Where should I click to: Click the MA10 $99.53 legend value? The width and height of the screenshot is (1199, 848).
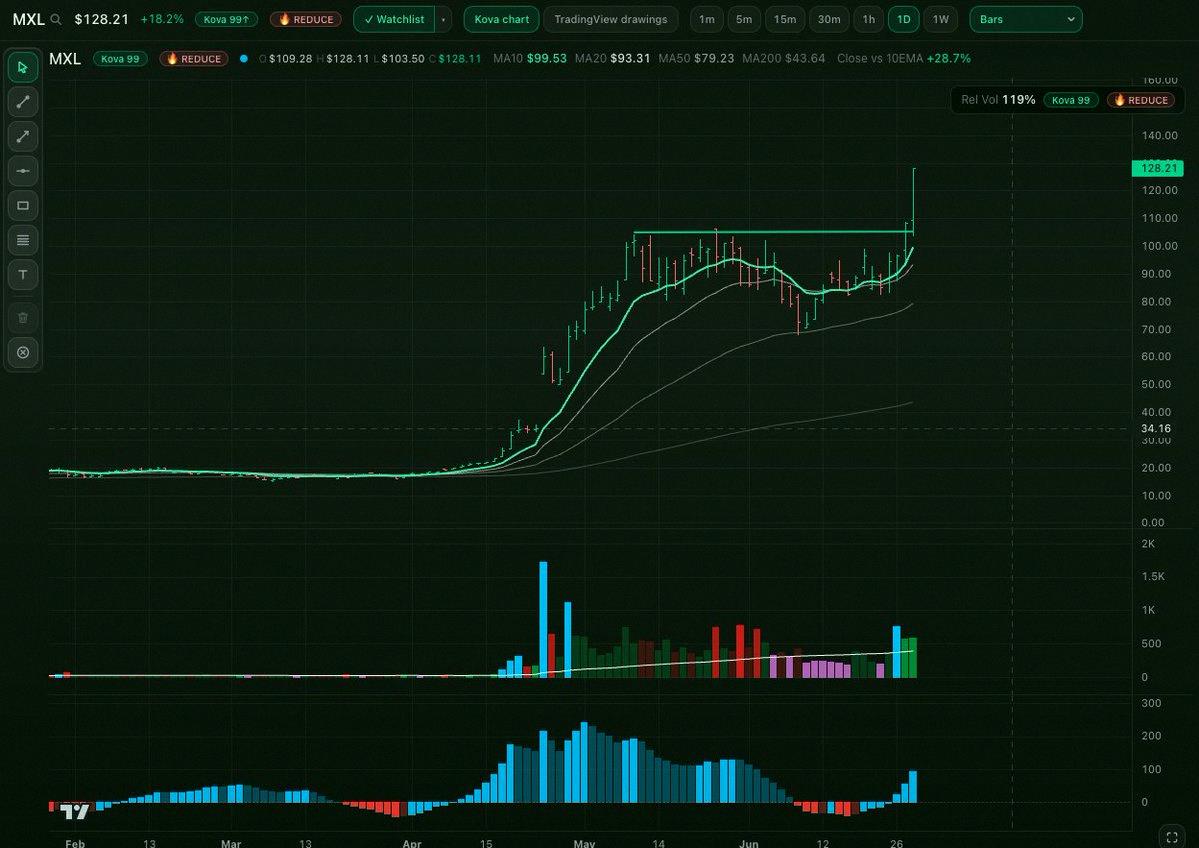530,58
